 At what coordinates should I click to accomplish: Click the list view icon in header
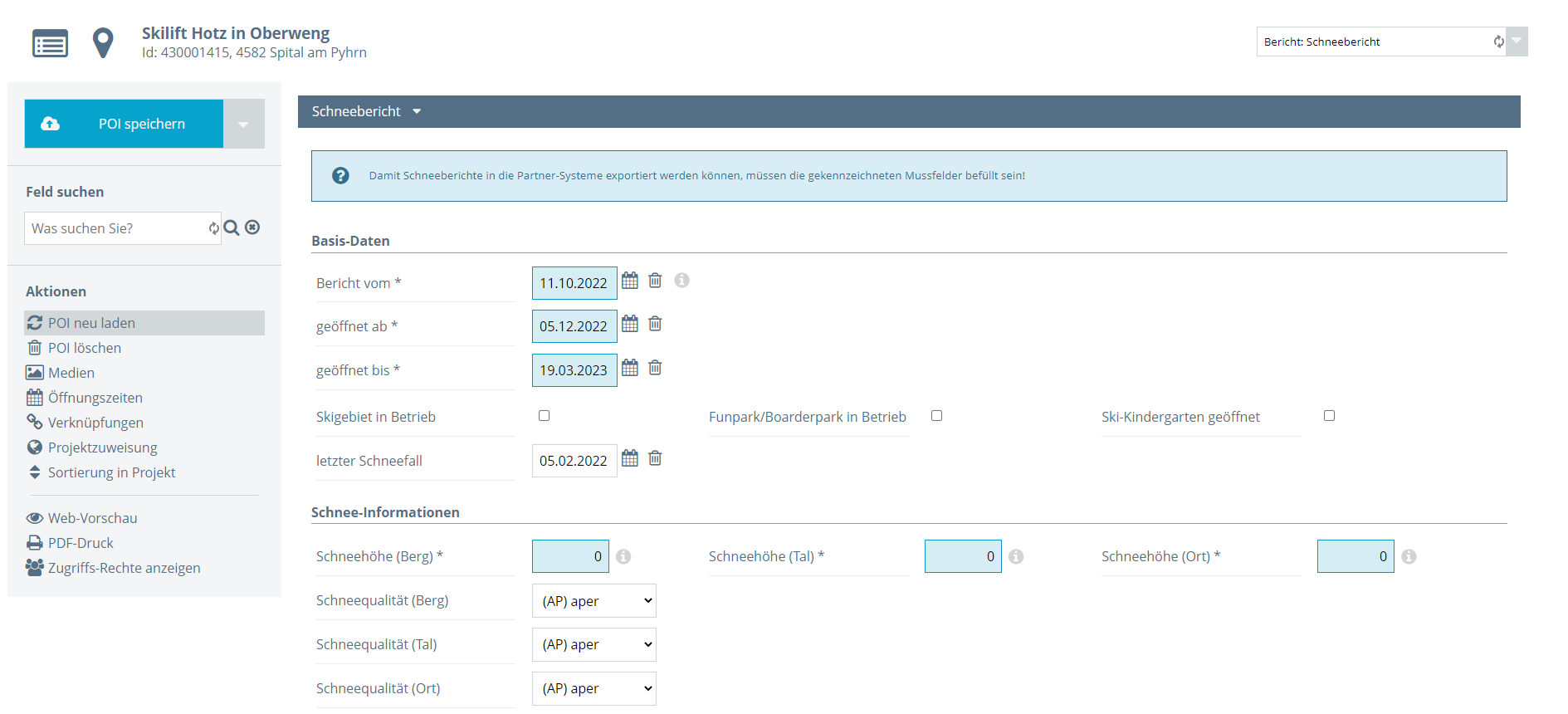point(50,43)
